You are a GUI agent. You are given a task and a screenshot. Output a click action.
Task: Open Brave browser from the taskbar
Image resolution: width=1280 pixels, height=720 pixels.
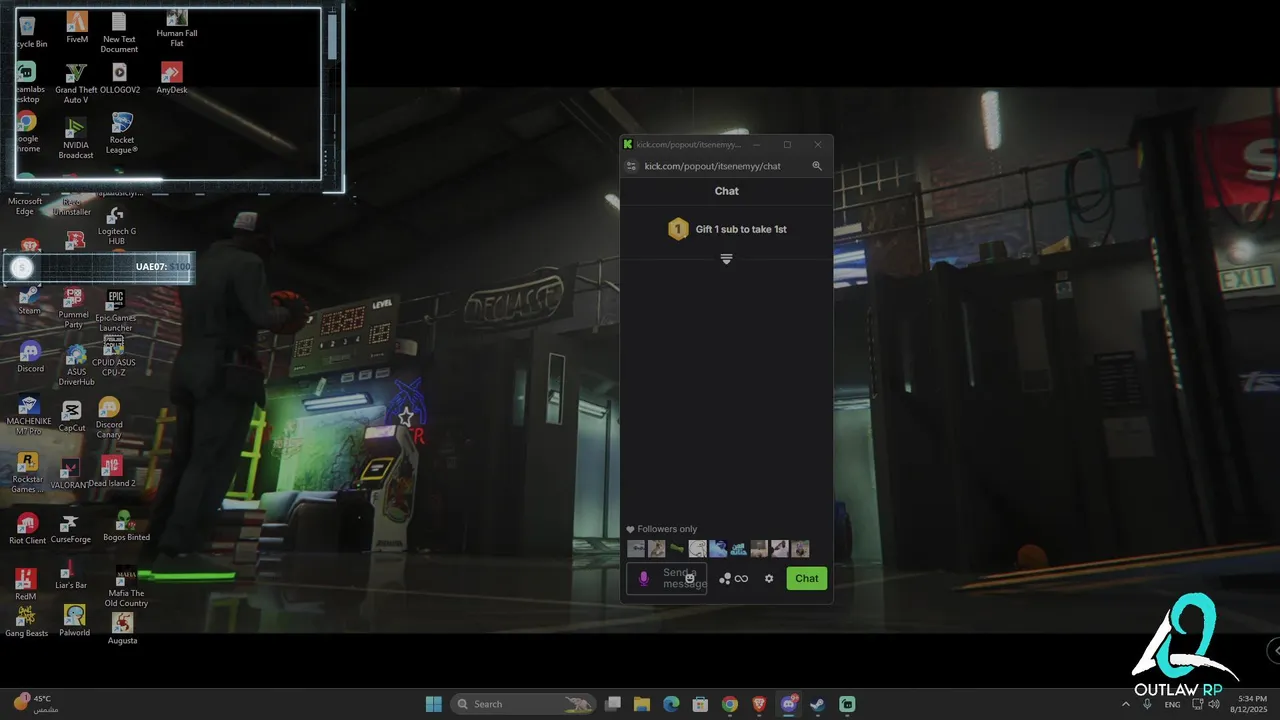759,704
